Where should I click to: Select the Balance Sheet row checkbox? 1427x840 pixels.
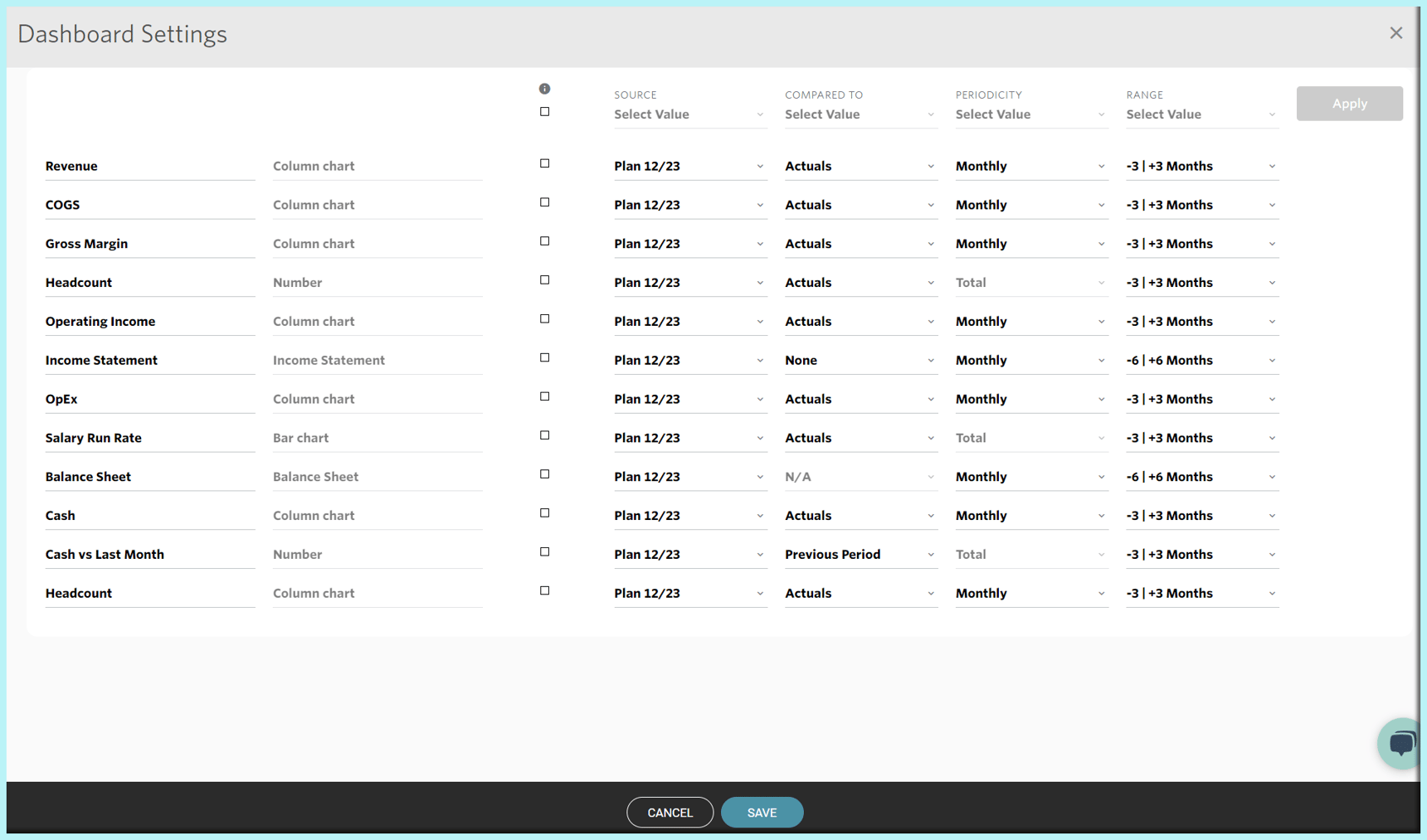click(x=544, y=474)
